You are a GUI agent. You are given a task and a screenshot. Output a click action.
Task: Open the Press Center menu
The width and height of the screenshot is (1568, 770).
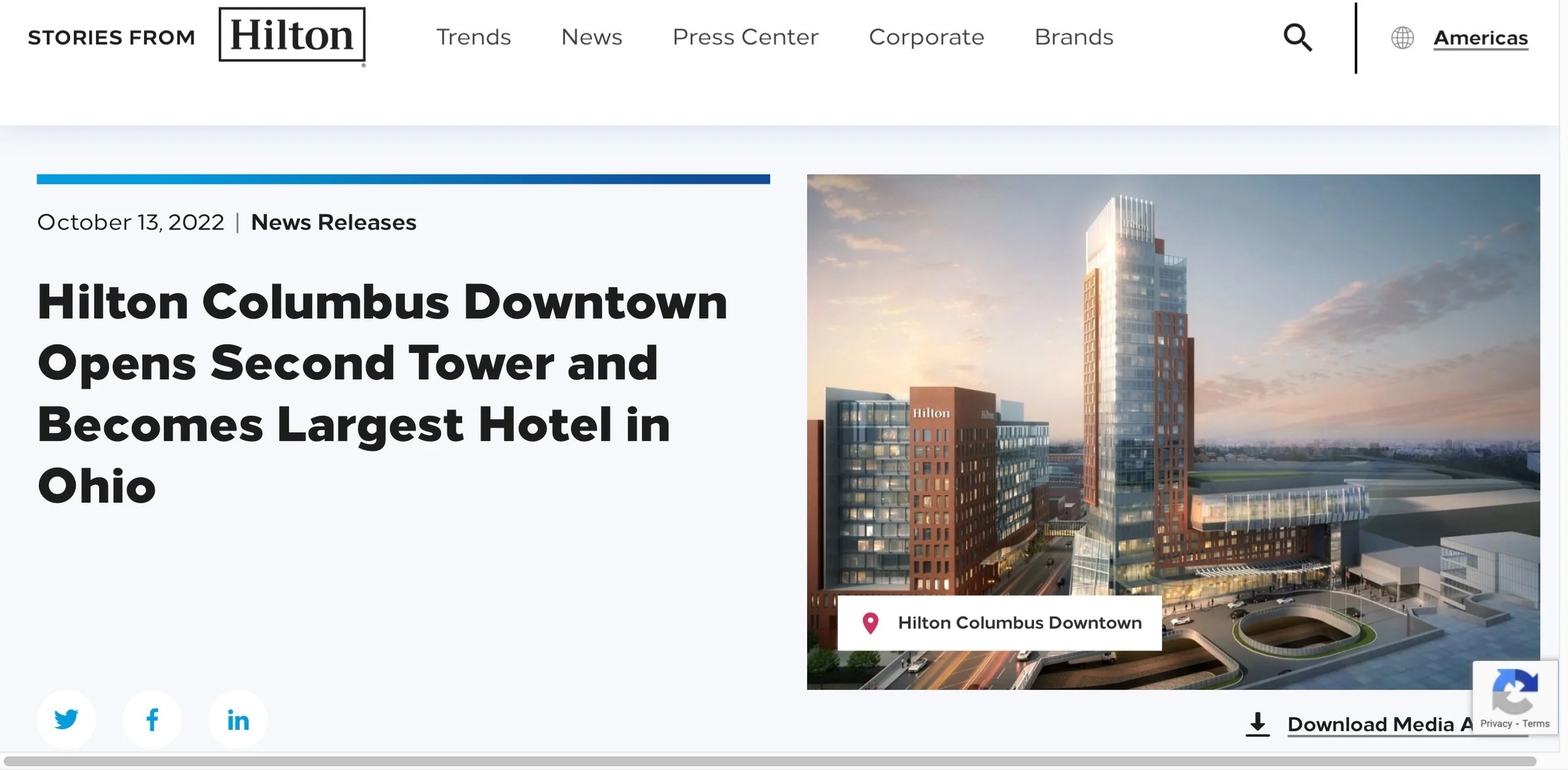(x=745, y=37)
